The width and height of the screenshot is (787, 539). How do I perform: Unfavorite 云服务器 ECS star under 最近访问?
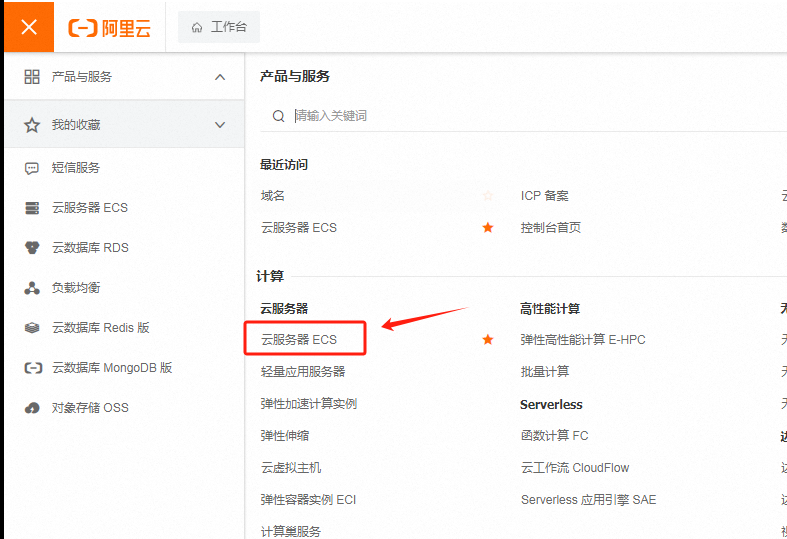tap(487, 228)
